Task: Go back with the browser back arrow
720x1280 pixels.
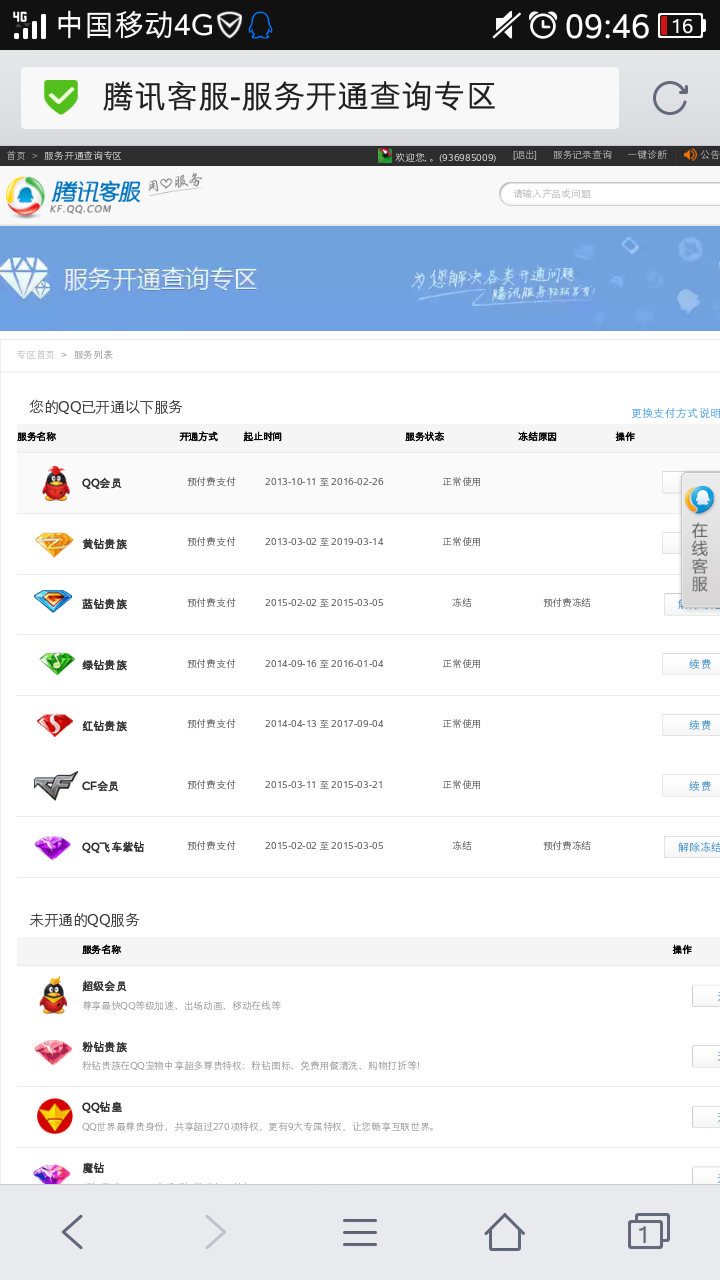Action: (72, 1232)
